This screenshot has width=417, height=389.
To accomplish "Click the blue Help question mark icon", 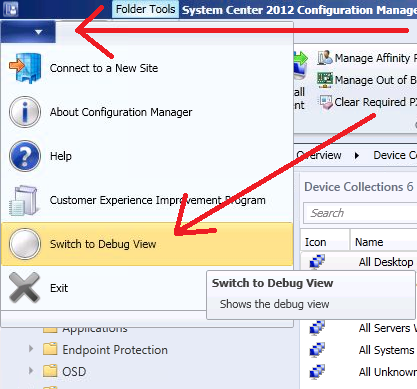I will 25,156.
